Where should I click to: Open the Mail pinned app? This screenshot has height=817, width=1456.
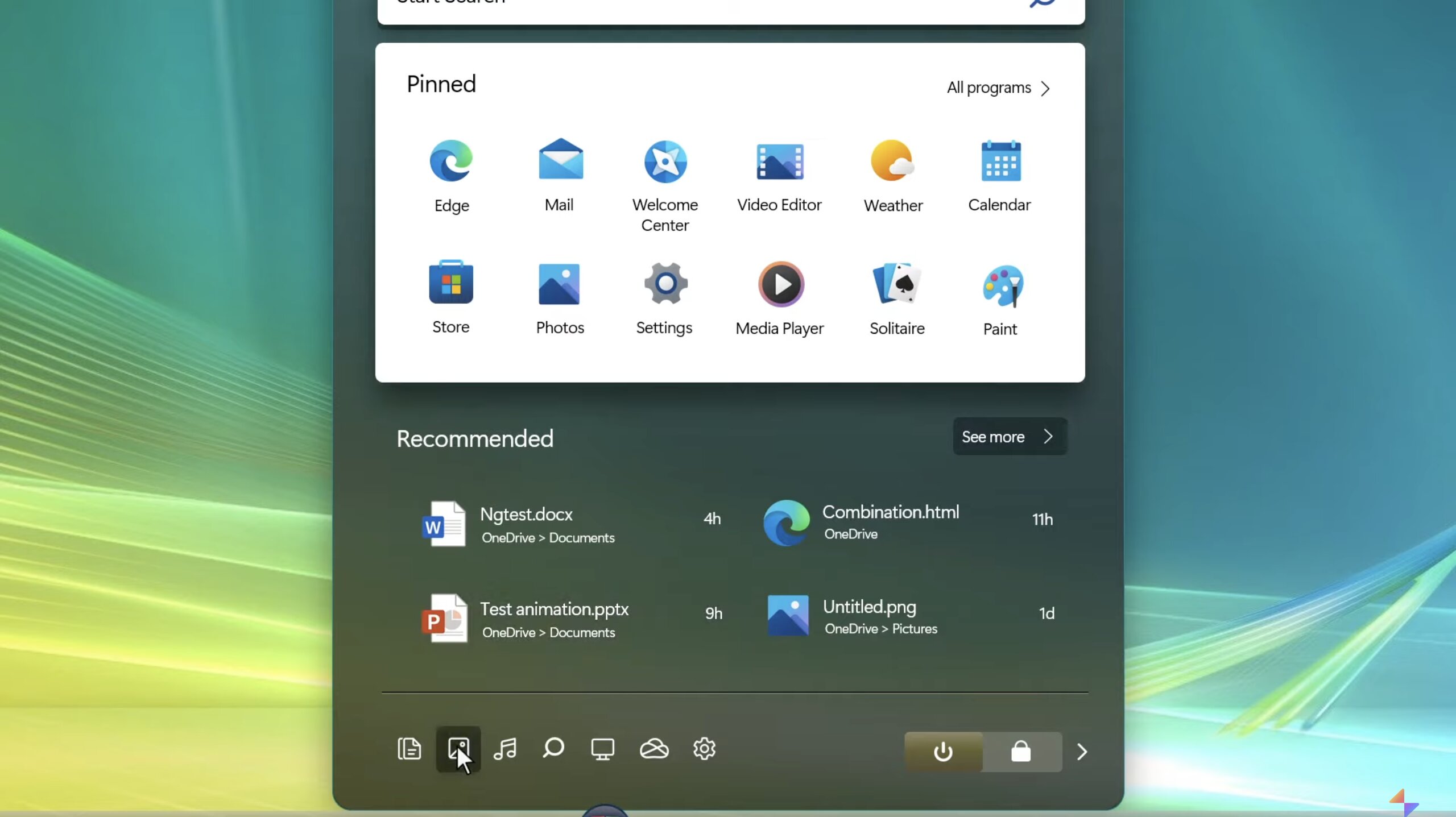[x=560, y=176]
